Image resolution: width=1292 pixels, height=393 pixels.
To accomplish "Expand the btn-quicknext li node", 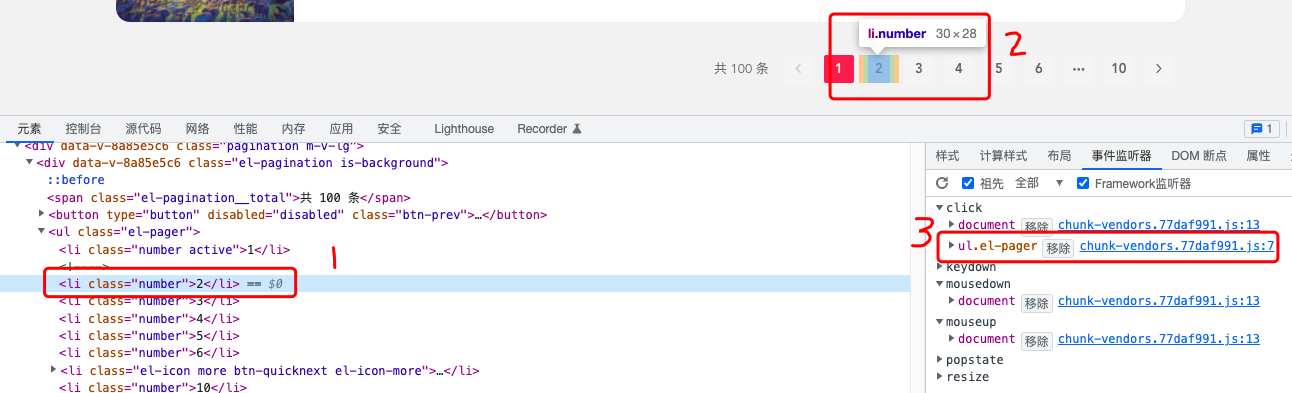I will point(54,370).
